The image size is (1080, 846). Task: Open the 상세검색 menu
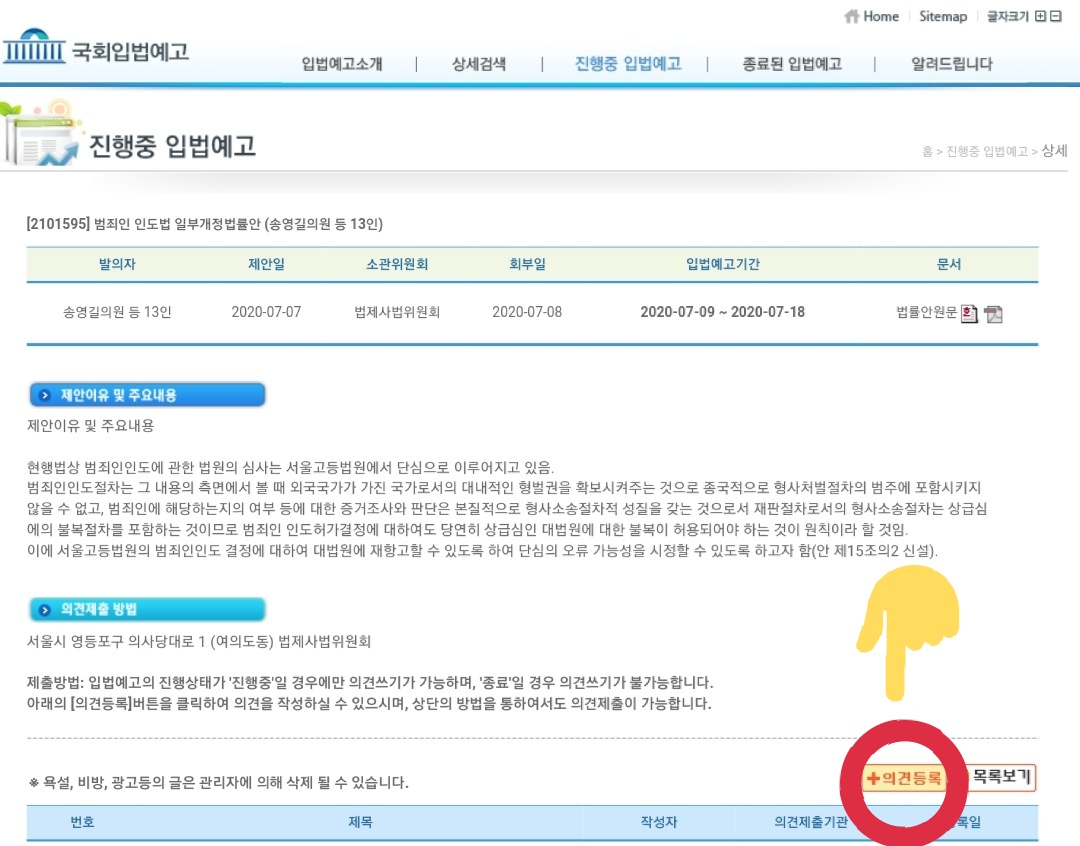pos(479,64)
